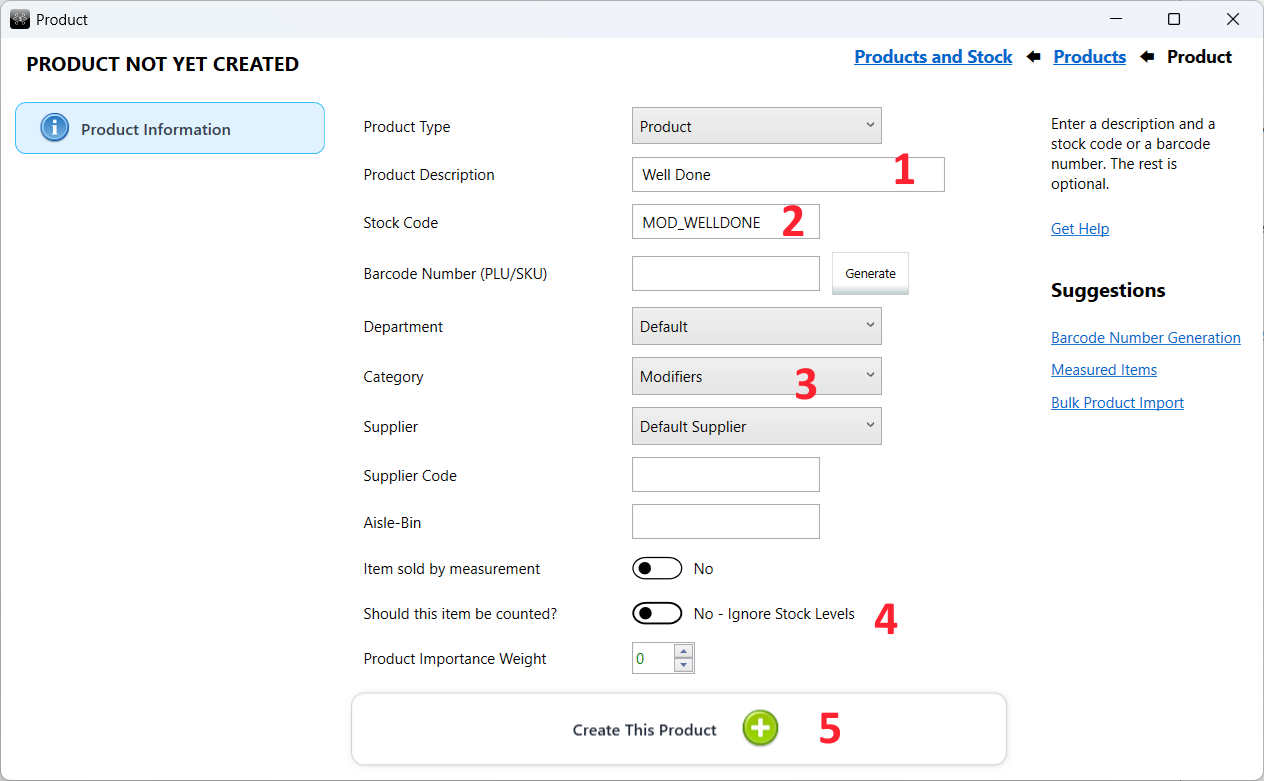The image size is (1264, 781).
Task: Click the 'Product Importance Weight' label
Action: click(x=455, y=659)
